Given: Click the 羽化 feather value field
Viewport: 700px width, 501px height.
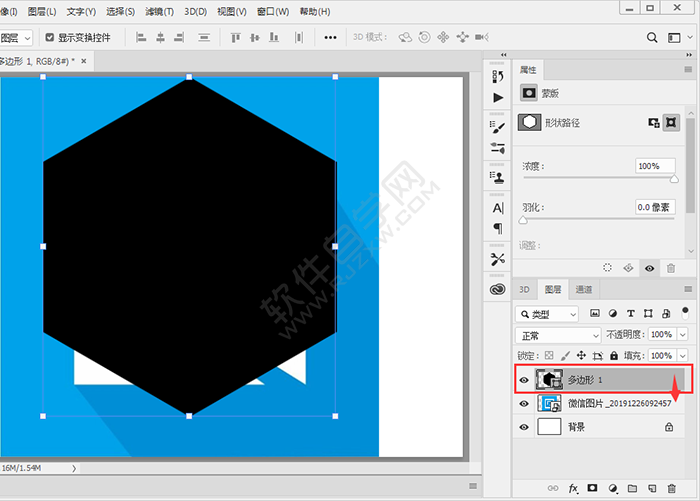Looking at the screenshot, I should point(655,207).
